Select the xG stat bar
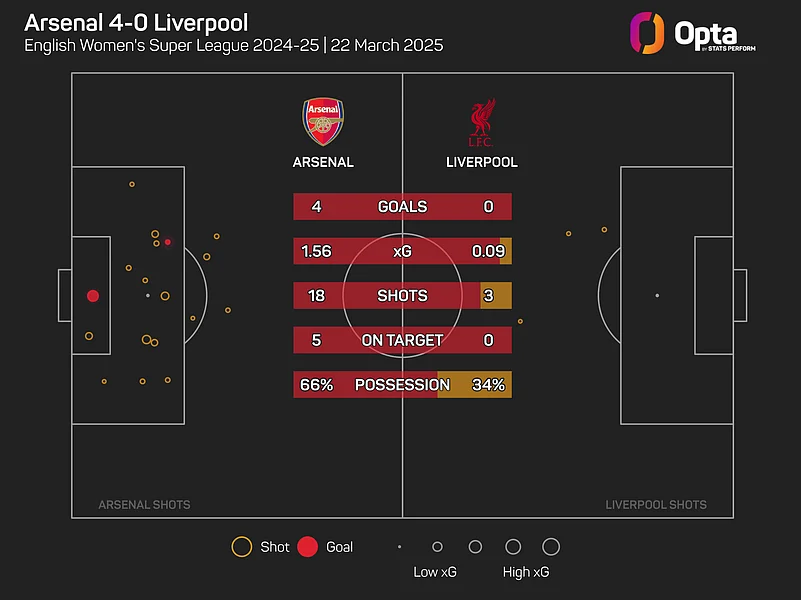The image size is (801, 600). coord(402,251)
